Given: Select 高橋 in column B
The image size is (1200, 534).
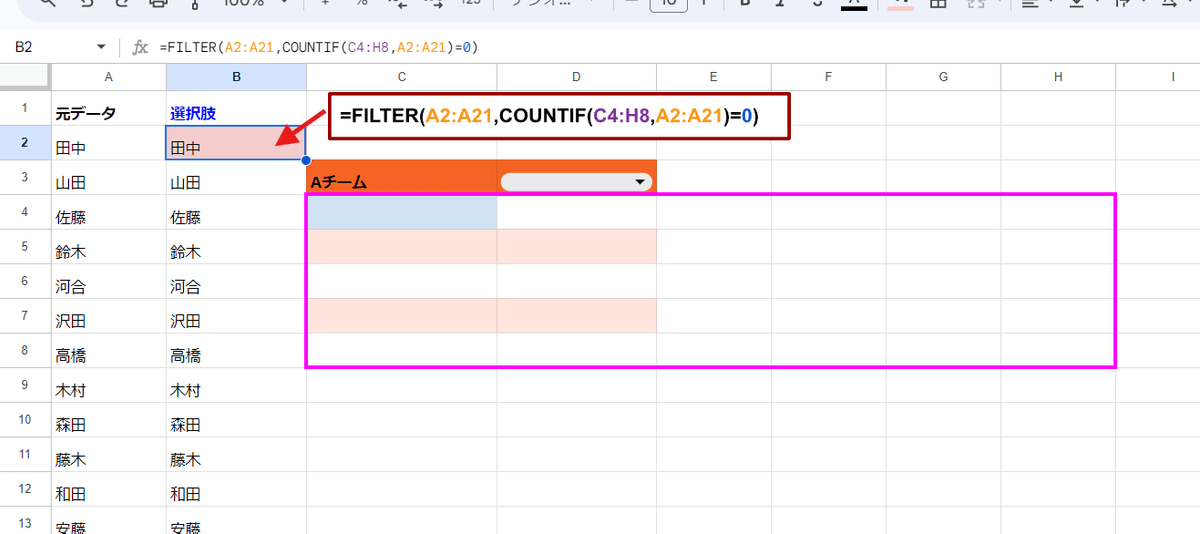Looking at the screenshot, I should 236,351.
